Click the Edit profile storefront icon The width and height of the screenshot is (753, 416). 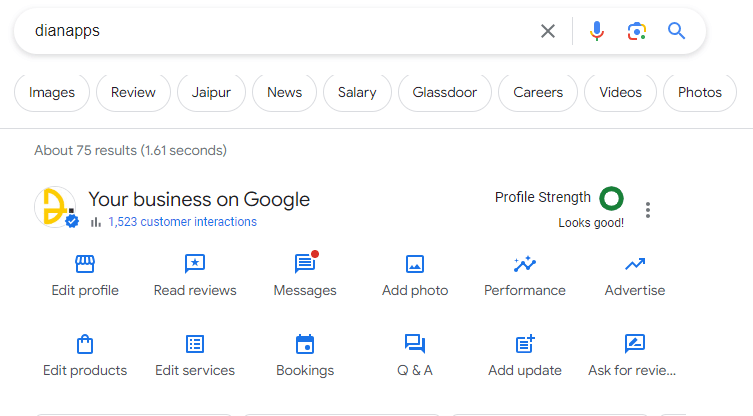coord(85,264)
